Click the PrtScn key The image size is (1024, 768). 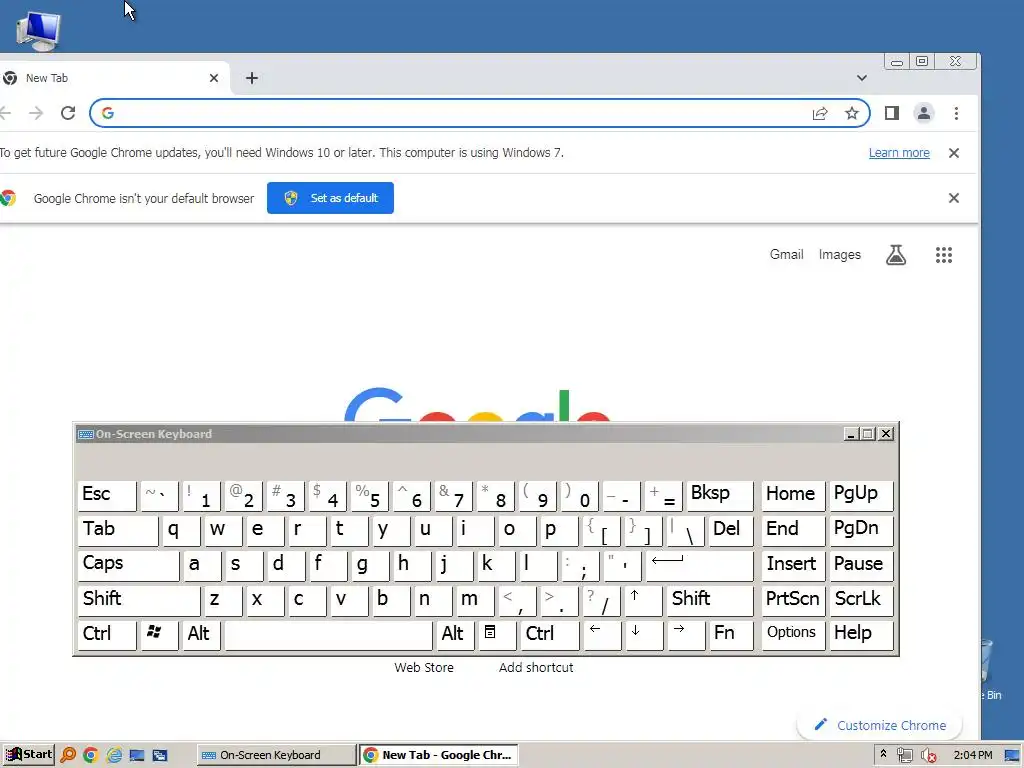(x=793, y=601)
